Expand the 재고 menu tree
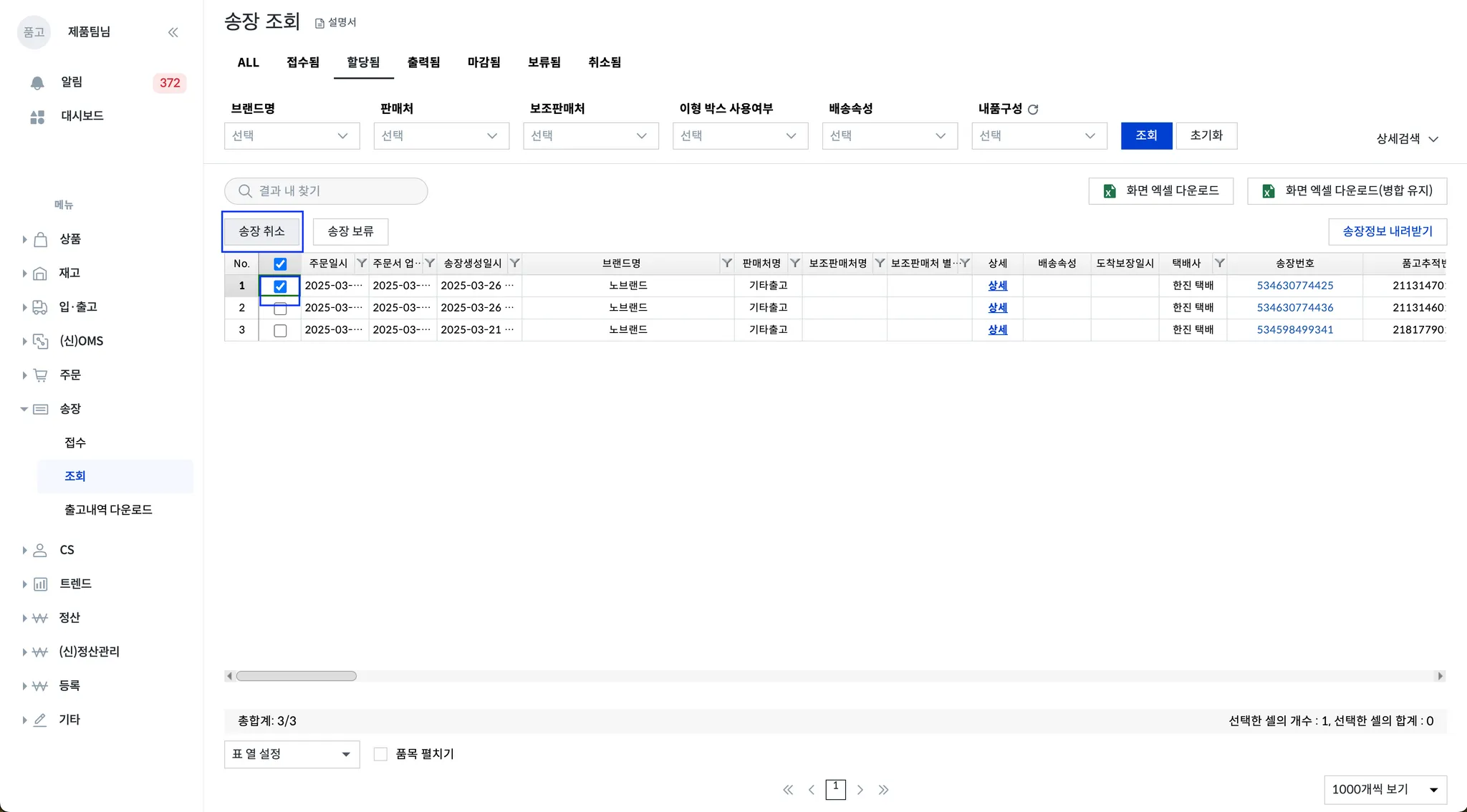1467x812 pixels. [x=24, y=273]
